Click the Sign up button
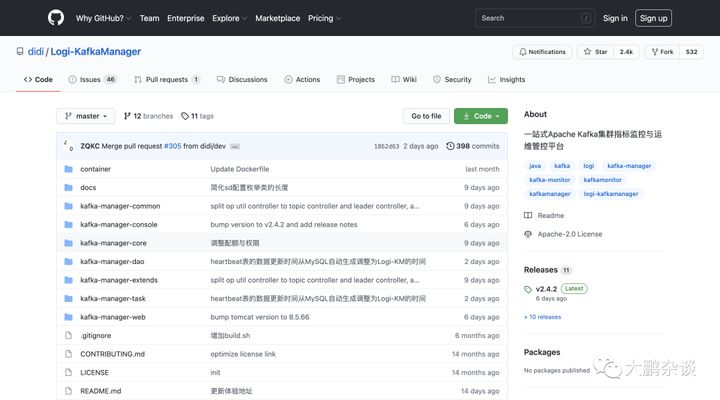 653,18
